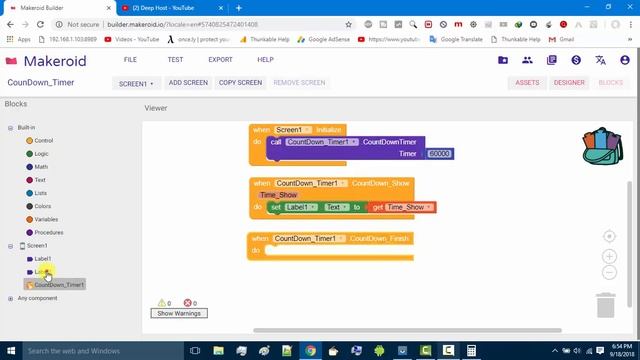
Task: Open the Math blocks category
Action: [37, 167]
